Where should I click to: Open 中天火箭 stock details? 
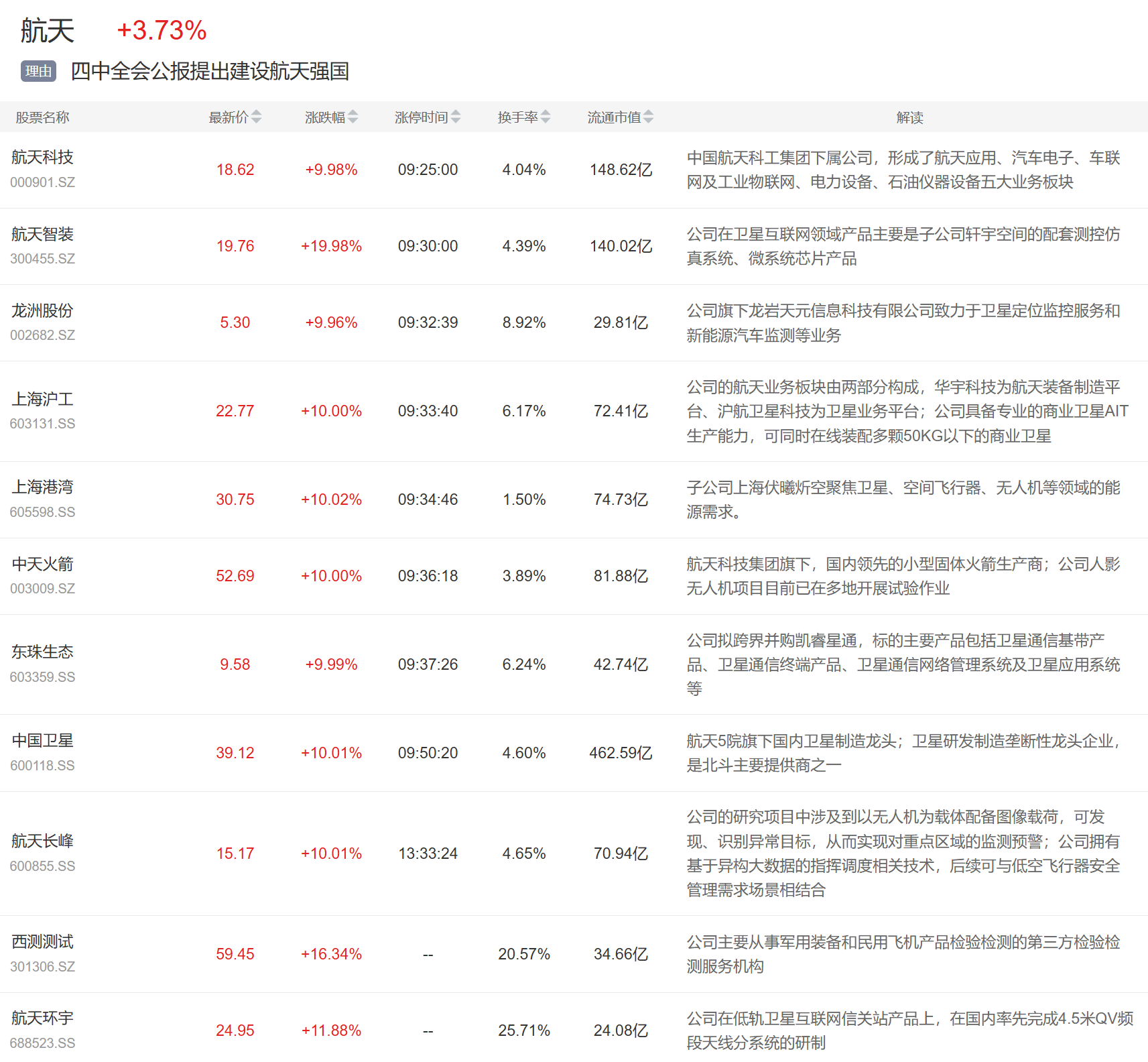[42, 564]
